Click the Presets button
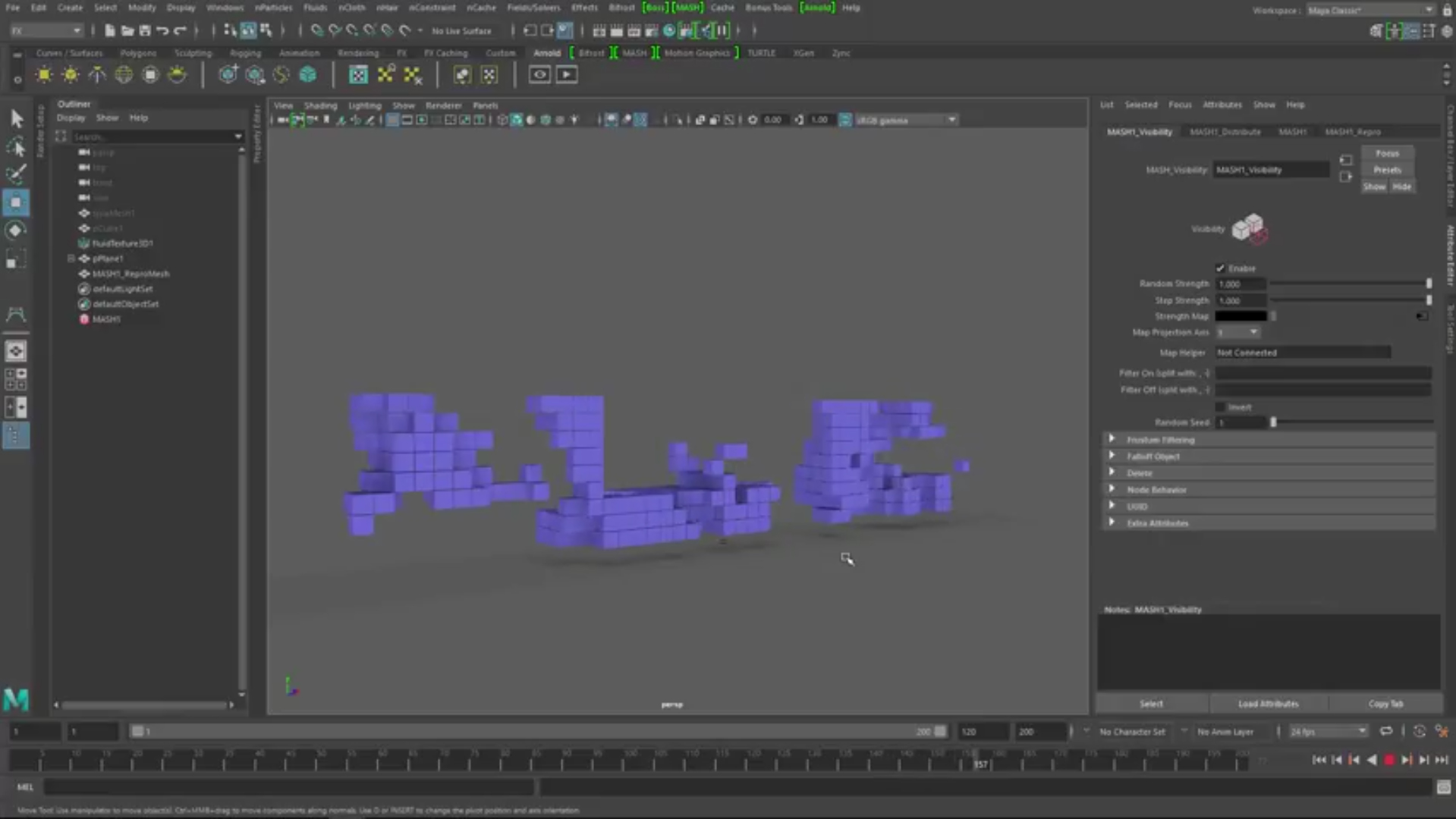The height and width of the screenshot is (819, 1456). [x=1387, y=170]
